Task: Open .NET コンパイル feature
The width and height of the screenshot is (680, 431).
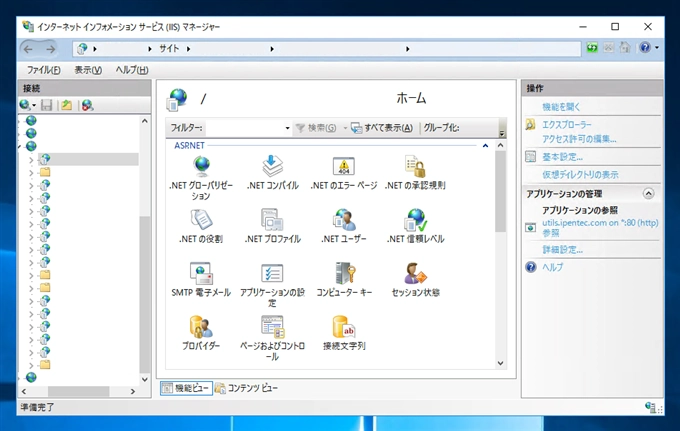Action: 272,173
